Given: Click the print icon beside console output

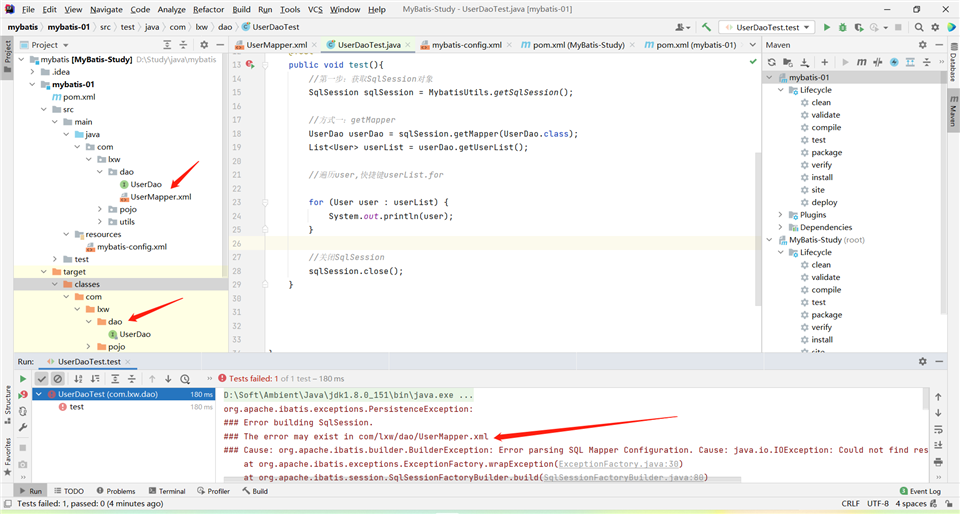Looking at the screenshot, I should (x=938, y=462).
